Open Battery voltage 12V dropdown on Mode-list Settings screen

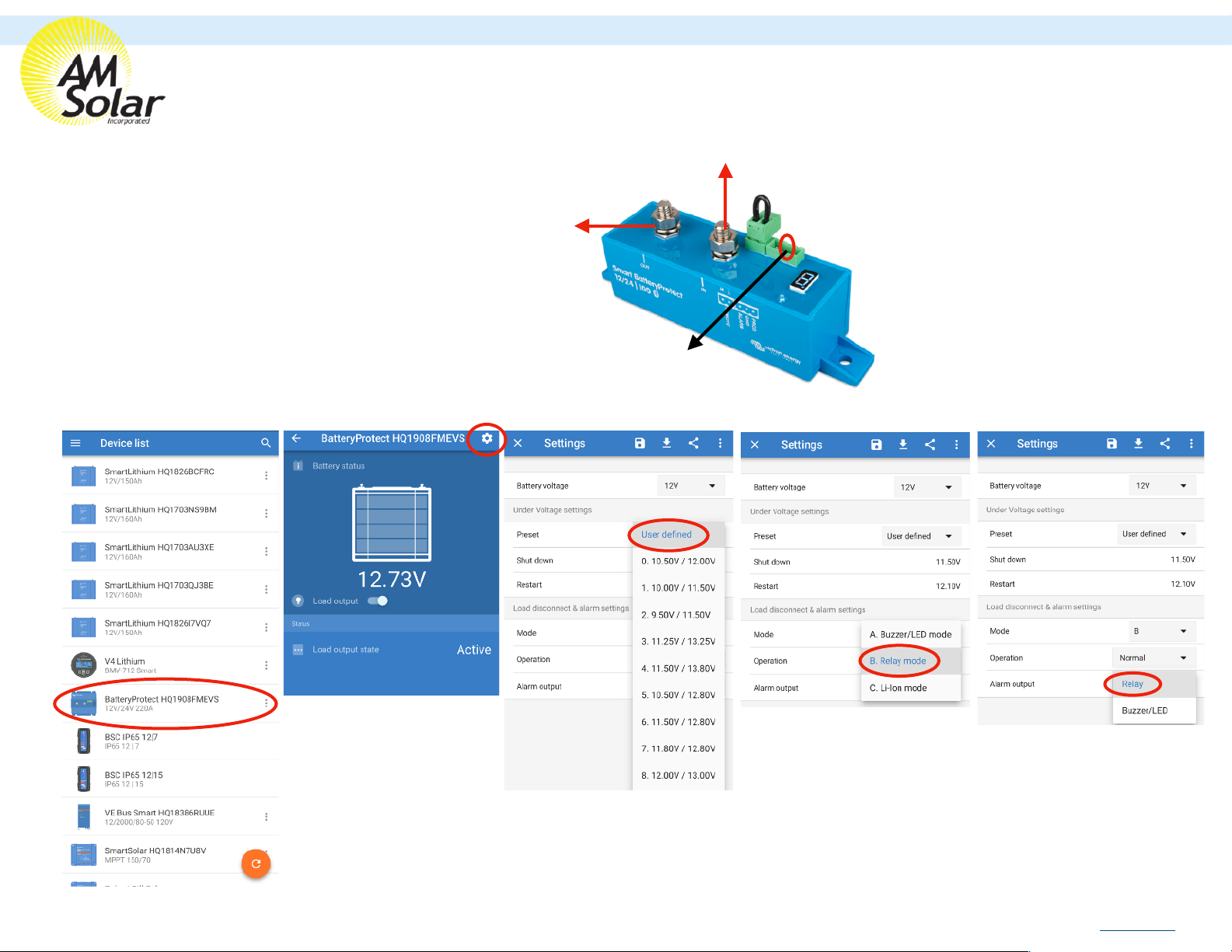927,487
